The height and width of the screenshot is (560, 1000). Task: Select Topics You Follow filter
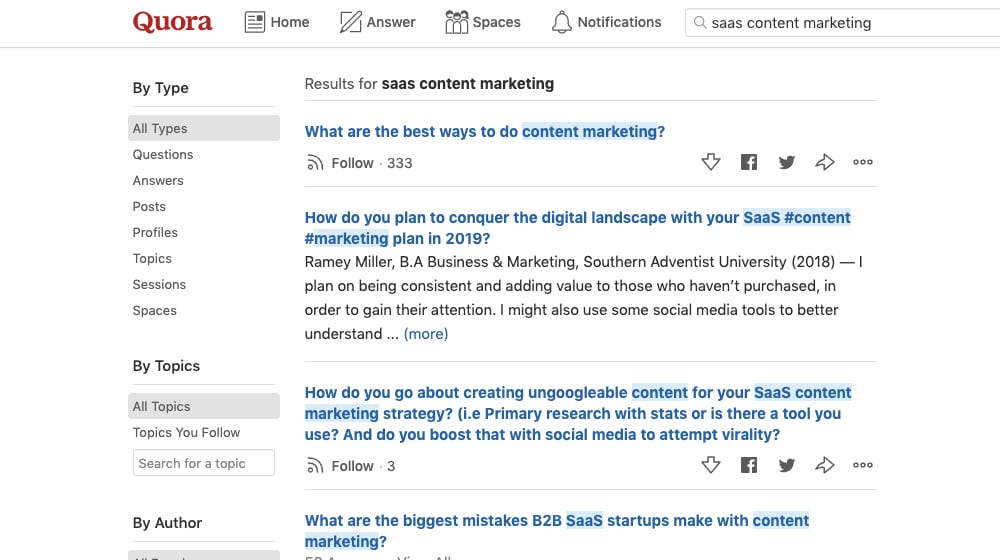click(186, 432)
